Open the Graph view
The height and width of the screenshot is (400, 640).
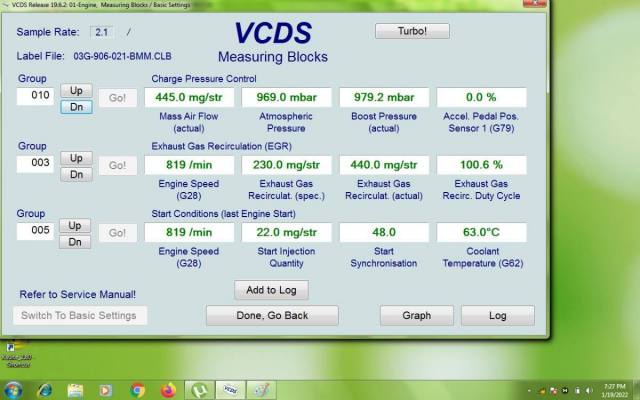416,315
